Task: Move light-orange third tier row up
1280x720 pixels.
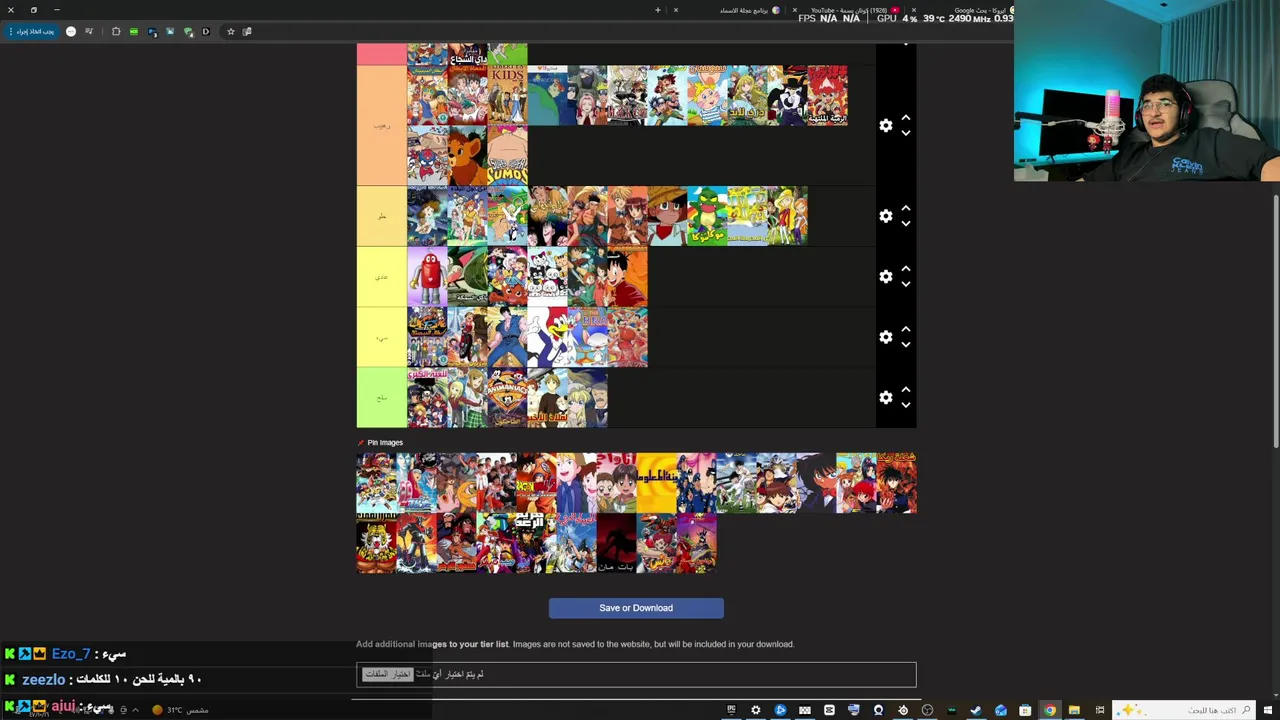Action: (x=906, y=208)
